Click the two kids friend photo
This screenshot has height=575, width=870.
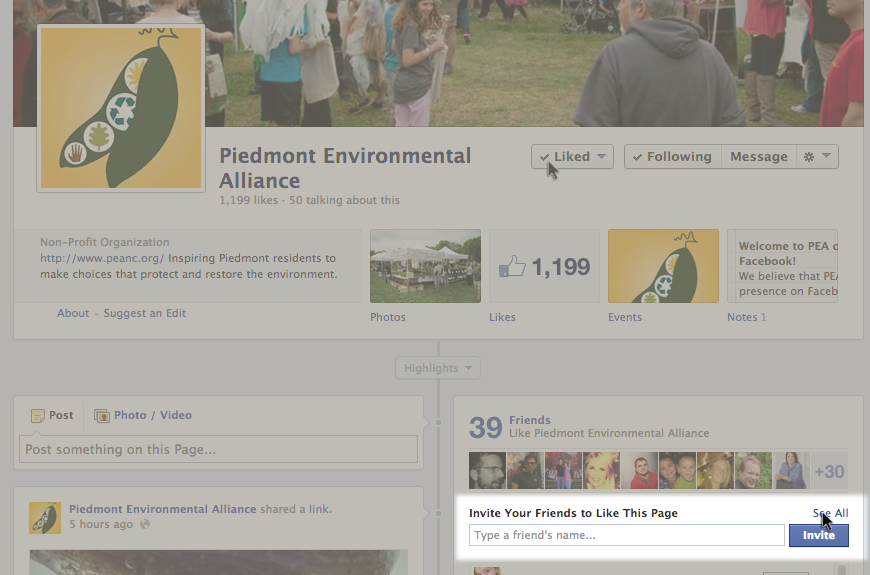point(677,471)
